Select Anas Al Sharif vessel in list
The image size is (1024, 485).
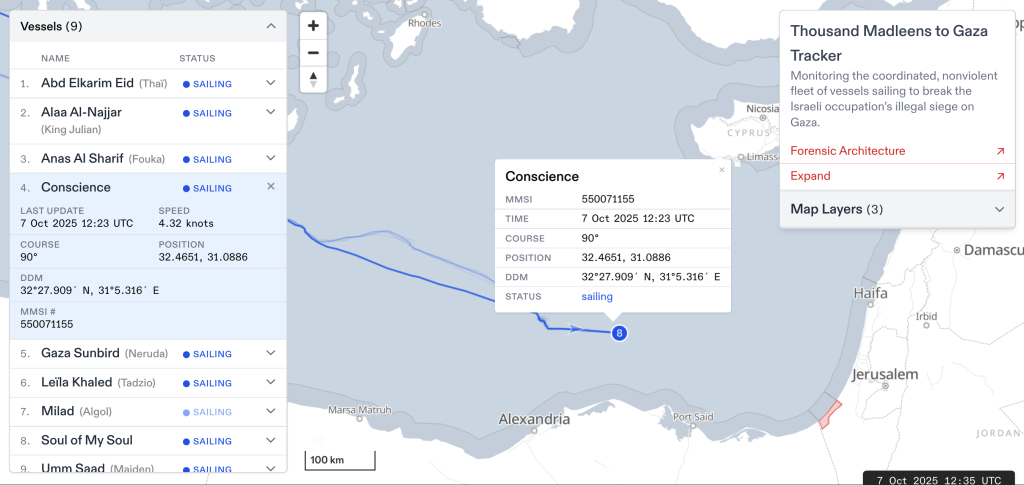tap(82, 158)
